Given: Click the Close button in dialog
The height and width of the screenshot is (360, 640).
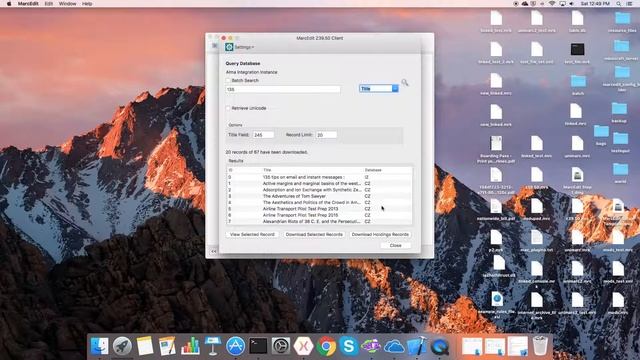Looking at the screenshot, I should click(x=396, y=245).
